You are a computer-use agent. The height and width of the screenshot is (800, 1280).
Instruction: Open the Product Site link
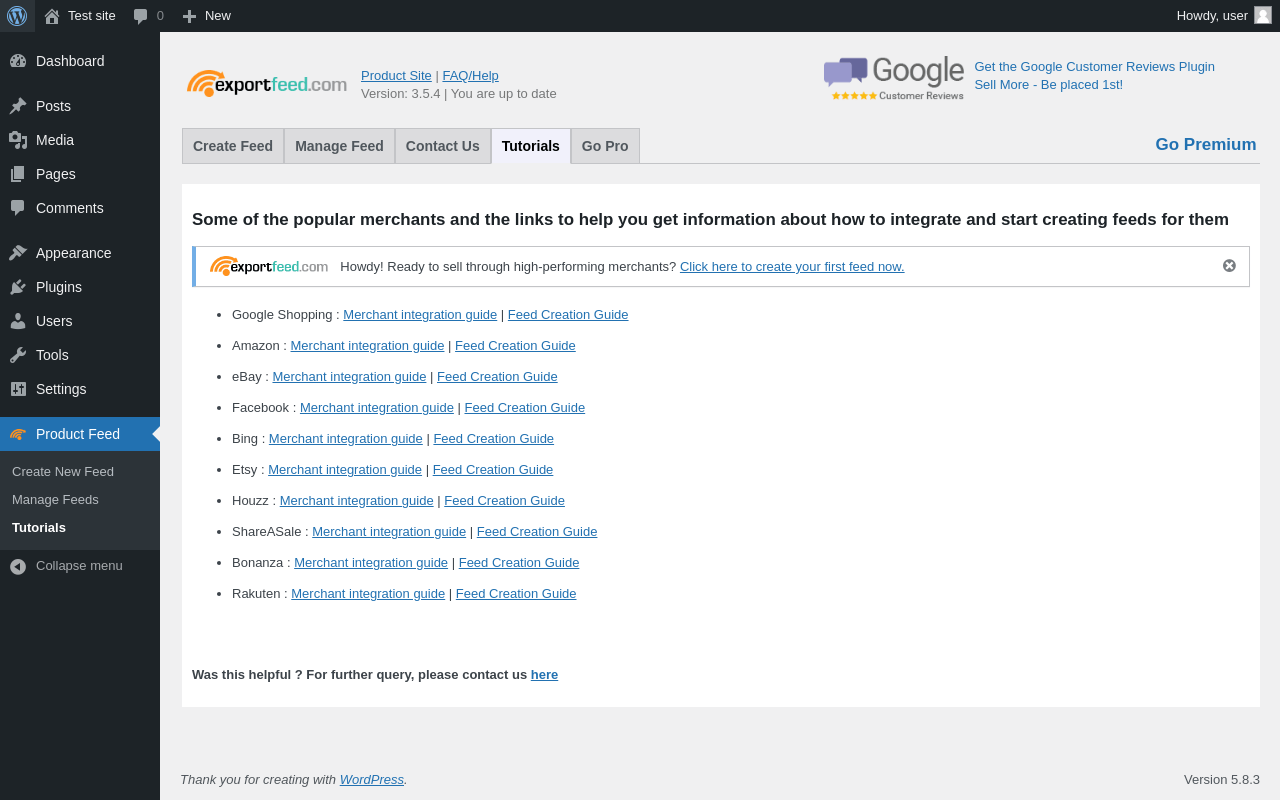[x=396, y=76]
